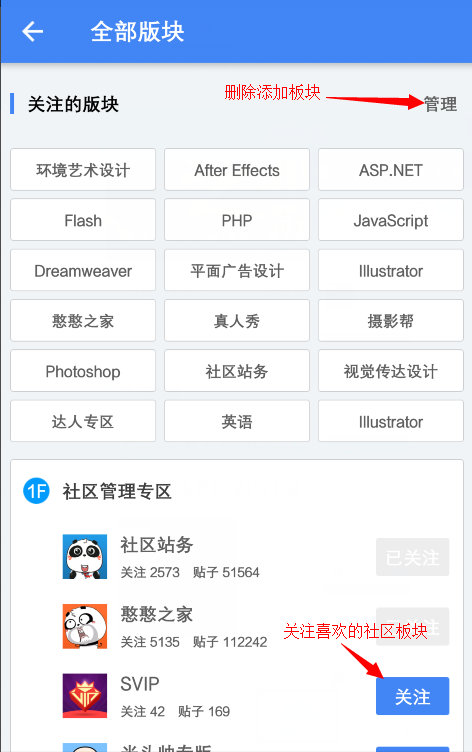Select the JavaScript board tile
The height and width of the screenshot is (752, 472).
[x=391, y=220]
